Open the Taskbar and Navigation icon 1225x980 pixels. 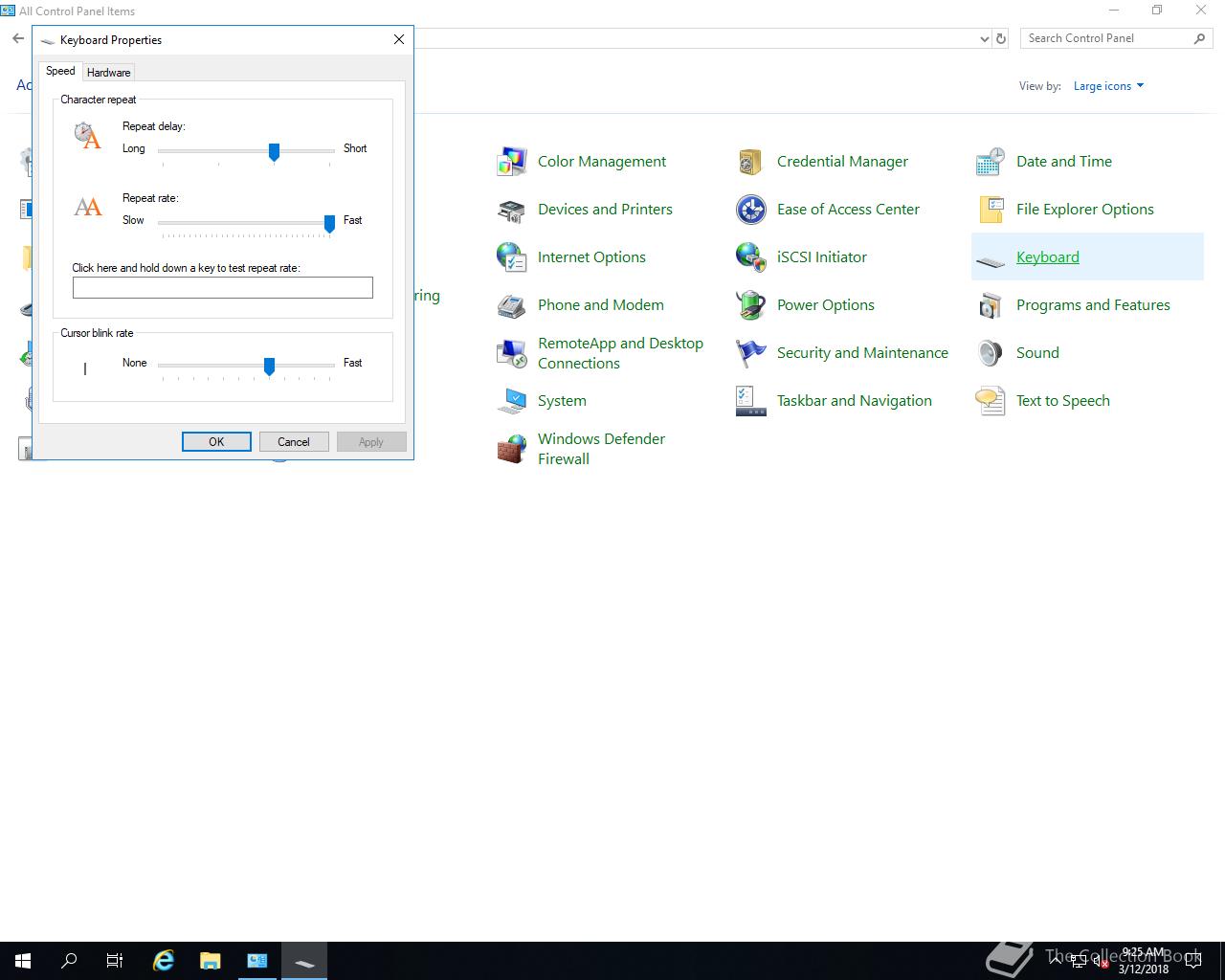[x=750, y=401]
